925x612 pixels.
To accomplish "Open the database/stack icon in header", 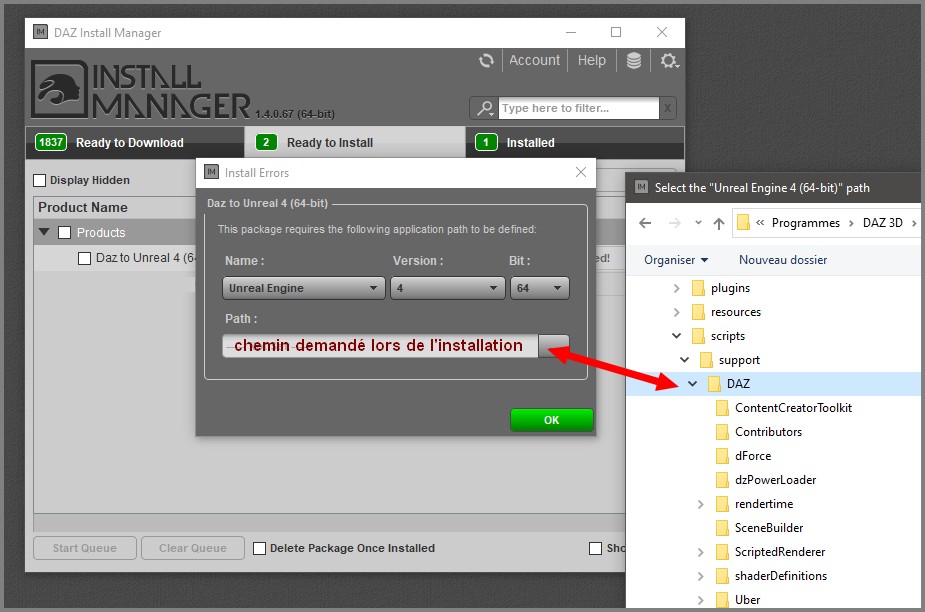I will point(634,61).
